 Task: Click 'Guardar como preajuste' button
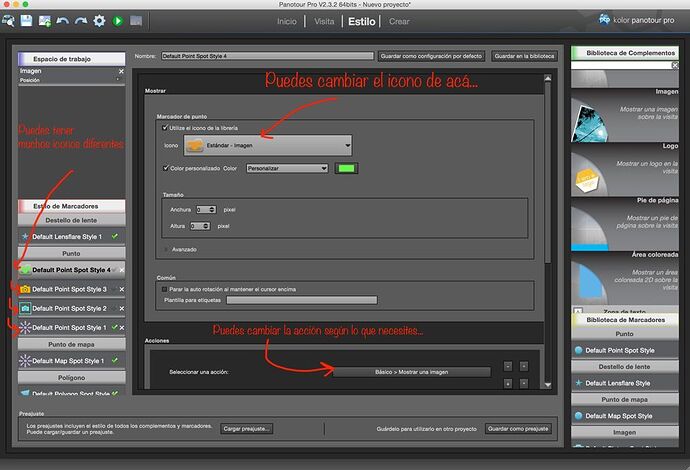[518, 429]
